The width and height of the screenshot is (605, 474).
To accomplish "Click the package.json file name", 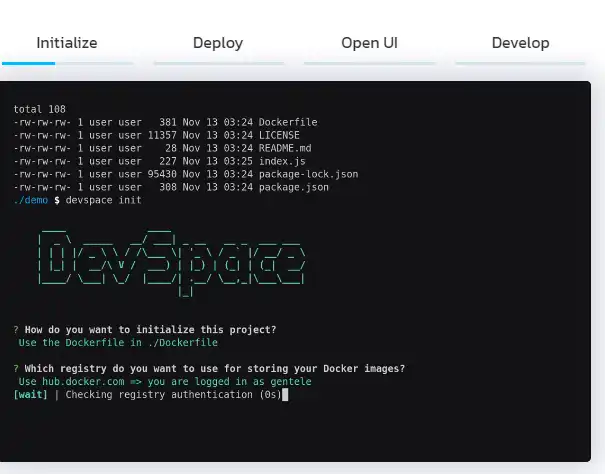I will click(x=294, y=187).
